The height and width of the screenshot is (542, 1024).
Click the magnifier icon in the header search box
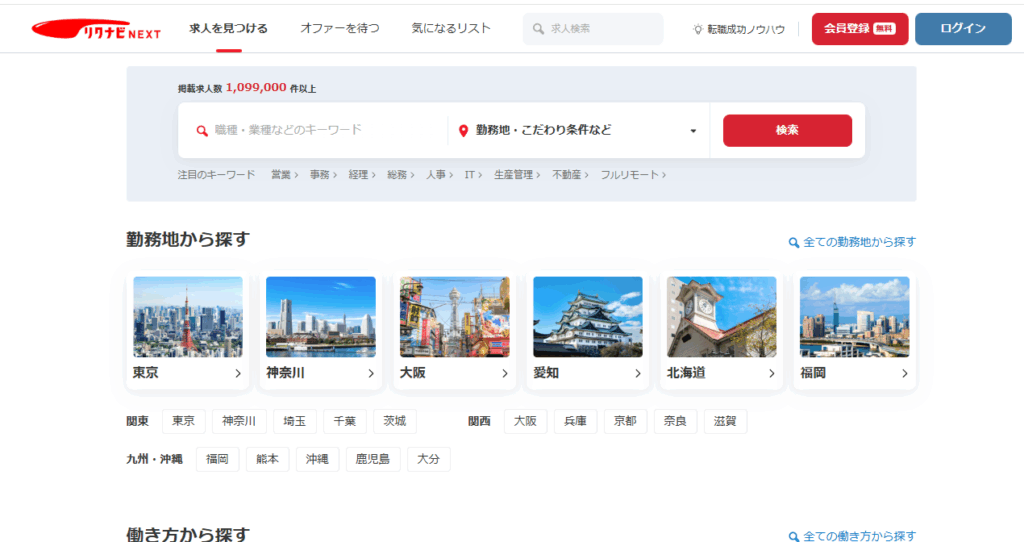point(539,29)
